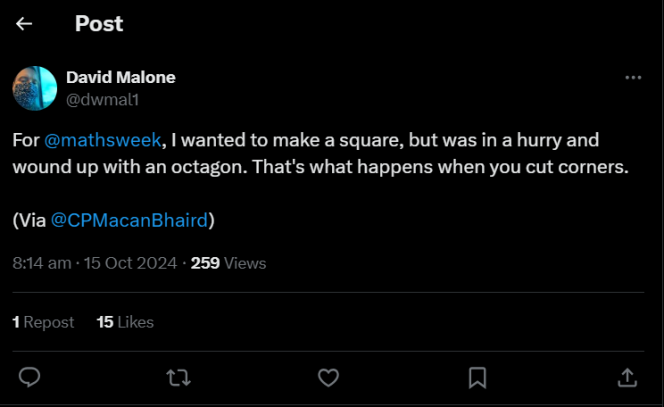Like the post with the heart icon
The width and height of the screenshot is (664, 407).
pos(328,376)
